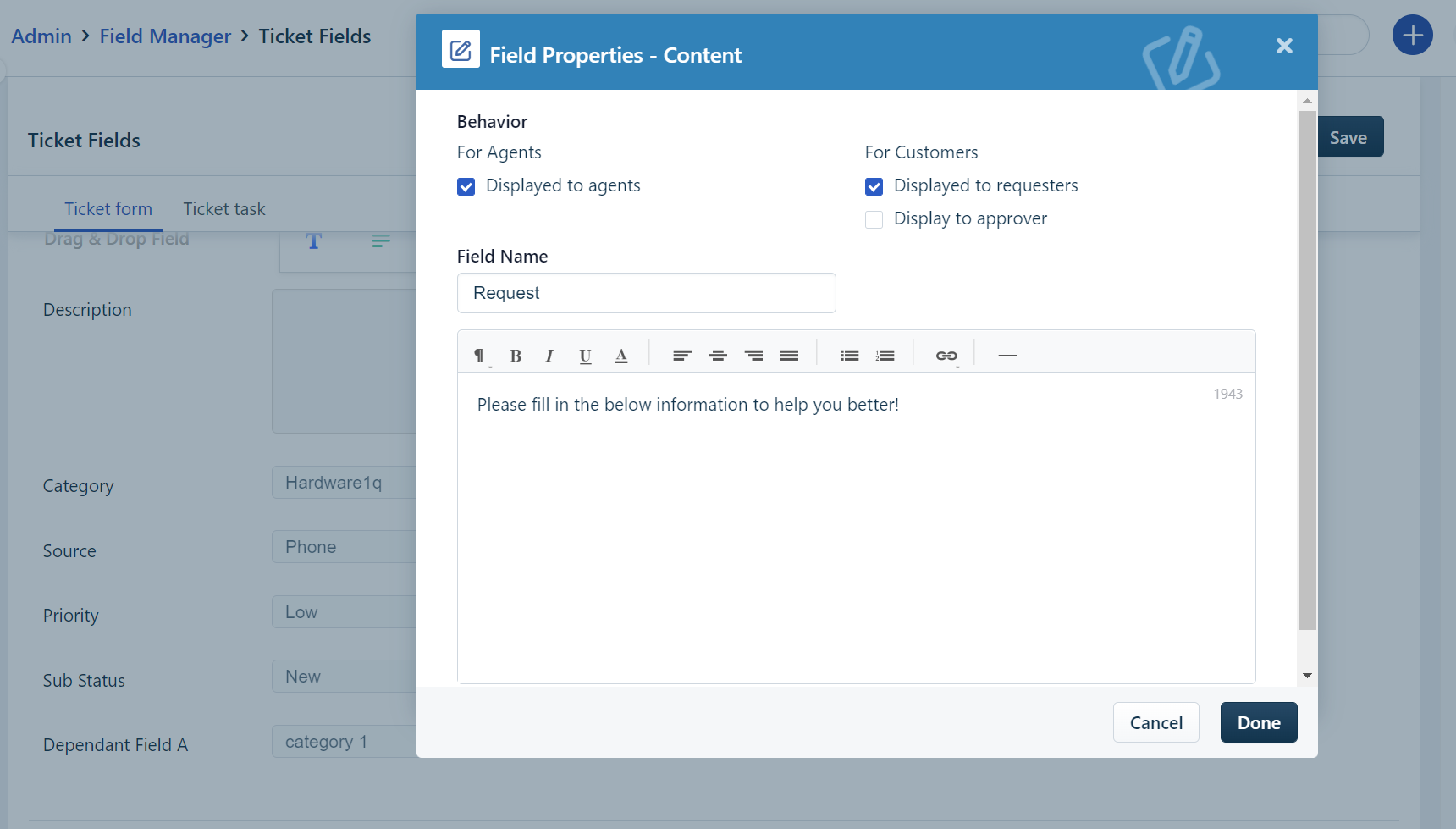Go to Field Manager breadcrumb
This screenshot has width=1456, height=829.
pos(165,36)
